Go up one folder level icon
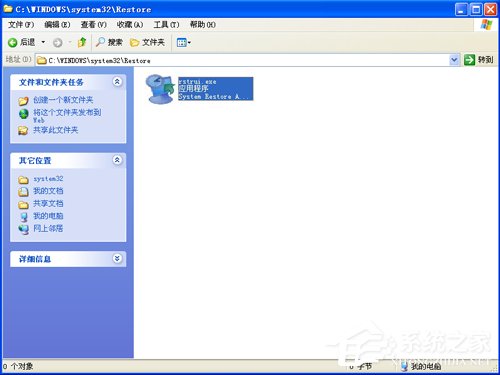The image size is (500, 375). 82,42
